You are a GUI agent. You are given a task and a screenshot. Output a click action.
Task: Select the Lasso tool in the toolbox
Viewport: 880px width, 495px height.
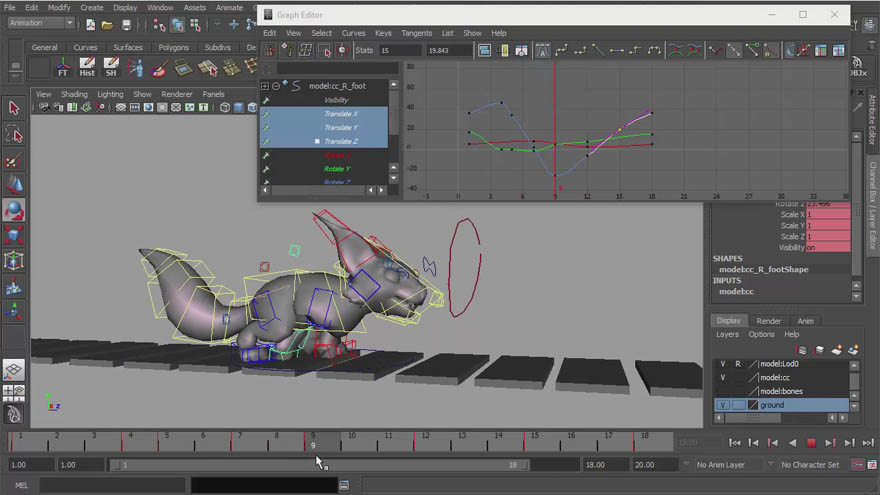[14, 135]
